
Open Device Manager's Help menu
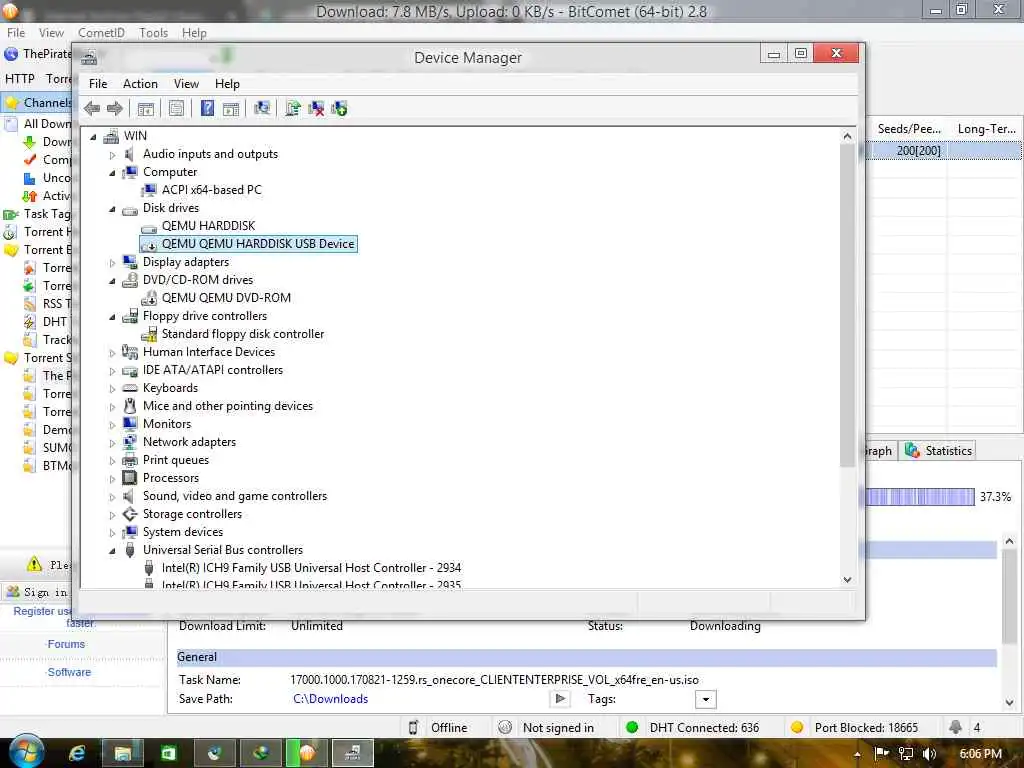227,84
